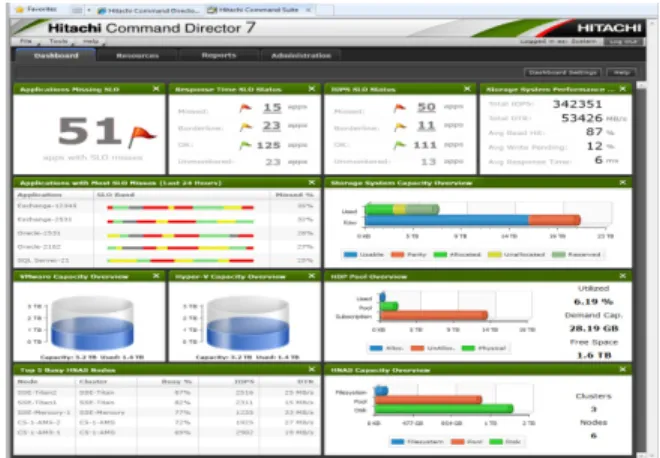This screenshot has height=458, width=660.
Task: Click the Help button beside Dashboard Settings
Action: 621,72
